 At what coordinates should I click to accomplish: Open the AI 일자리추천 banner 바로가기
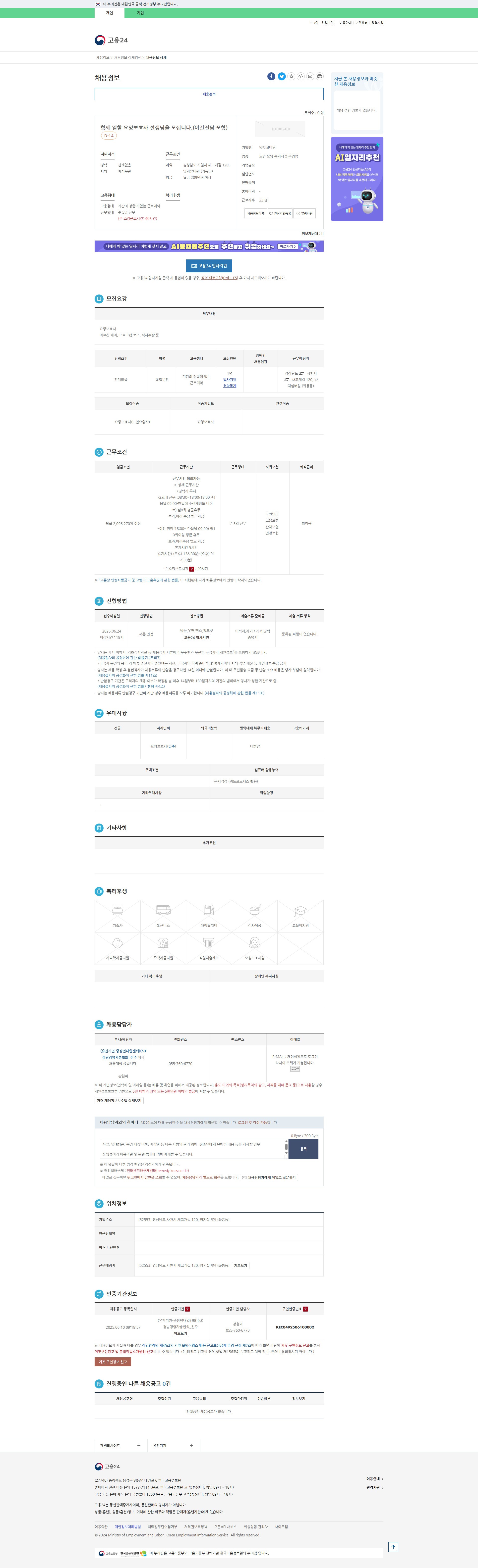point(288,246)
